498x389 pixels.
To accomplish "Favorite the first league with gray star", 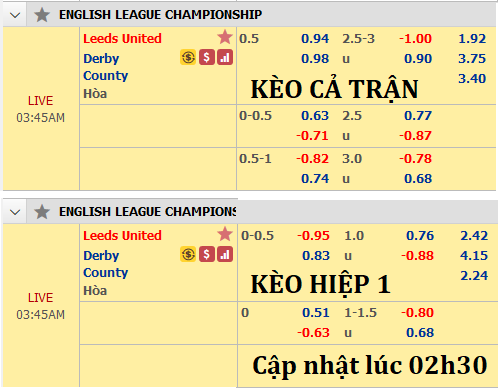I will (42, 15).
